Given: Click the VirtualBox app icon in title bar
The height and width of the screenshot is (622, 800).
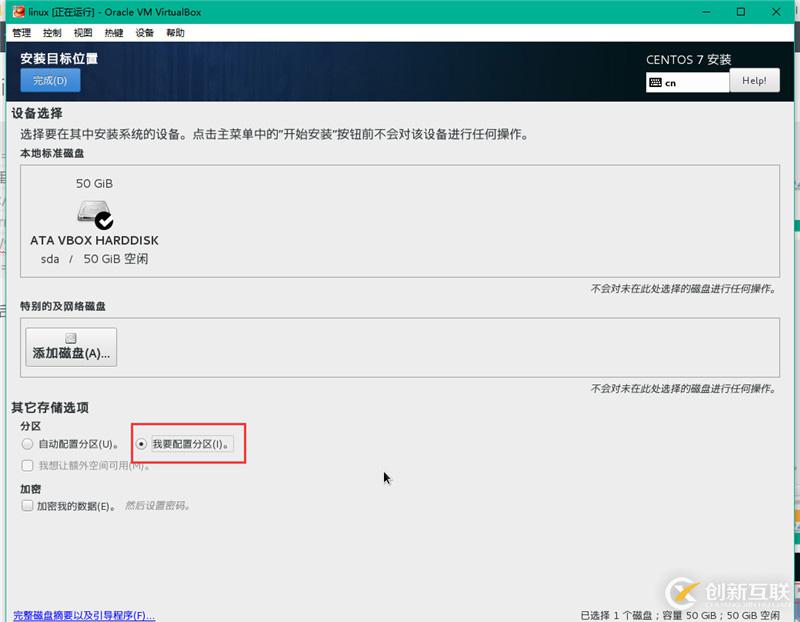Looking at the screenshot, I should pos(19,11).
